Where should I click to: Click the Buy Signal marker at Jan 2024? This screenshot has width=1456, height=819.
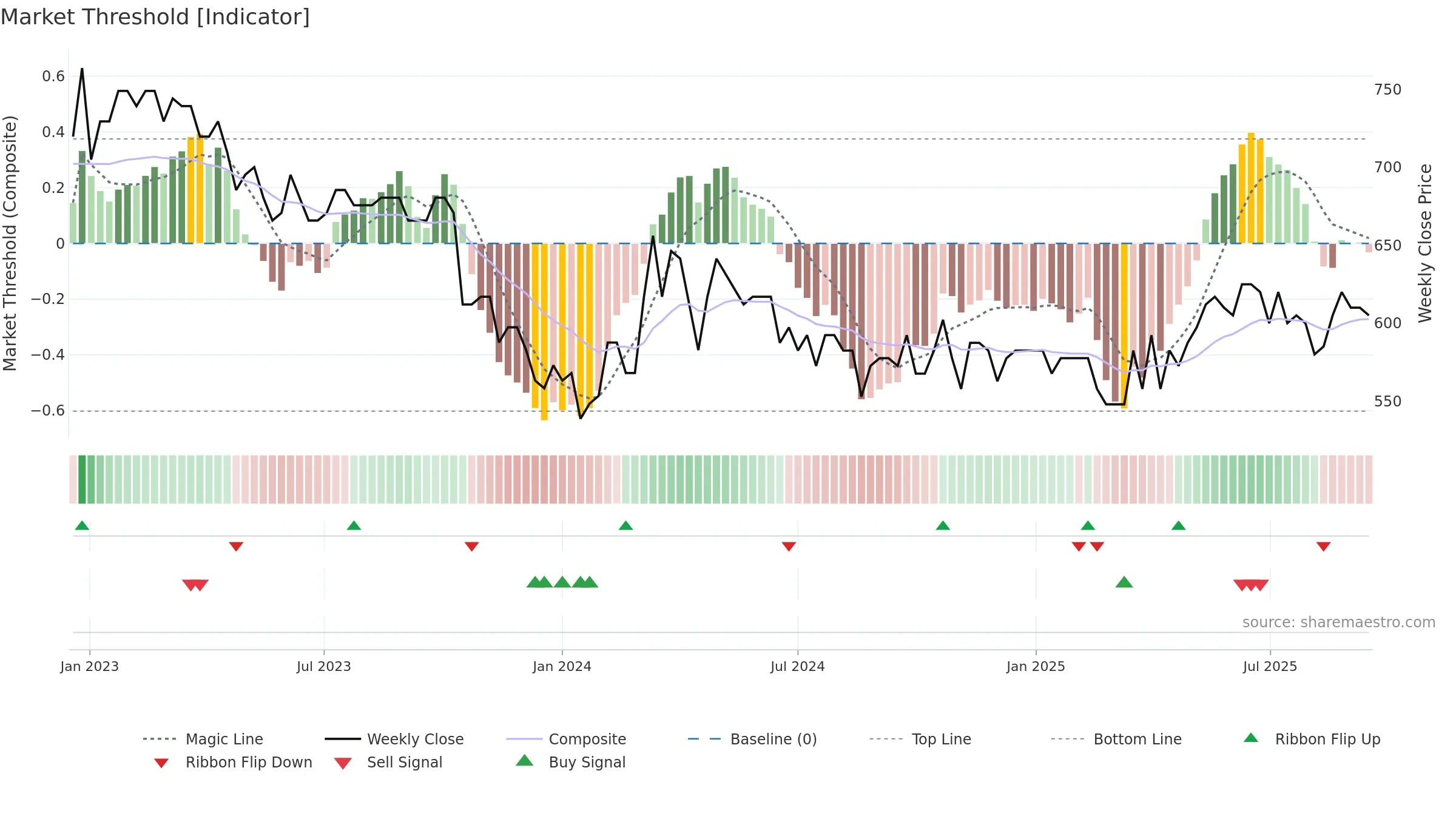562,582
